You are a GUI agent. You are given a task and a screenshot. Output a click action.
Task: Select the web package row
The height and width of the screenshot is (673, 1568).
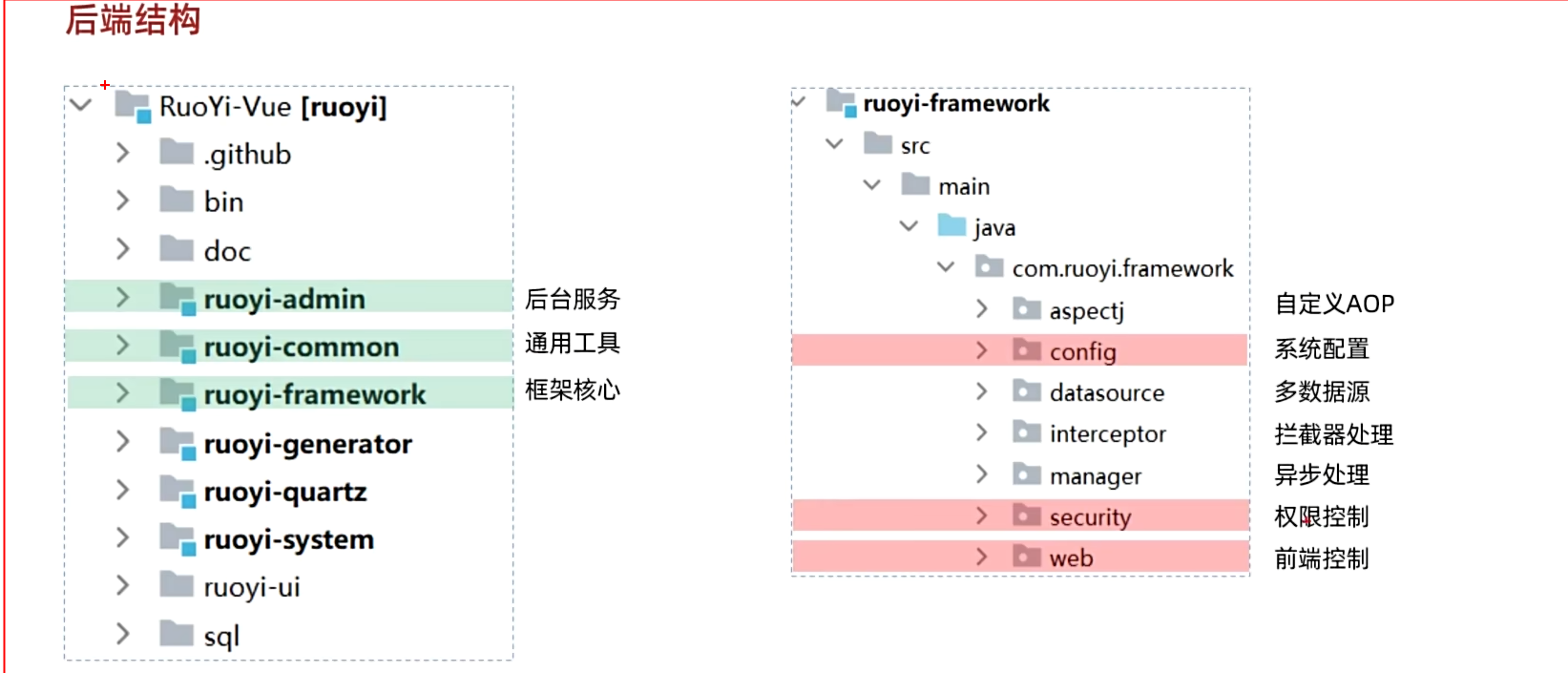click(1071, 557)
